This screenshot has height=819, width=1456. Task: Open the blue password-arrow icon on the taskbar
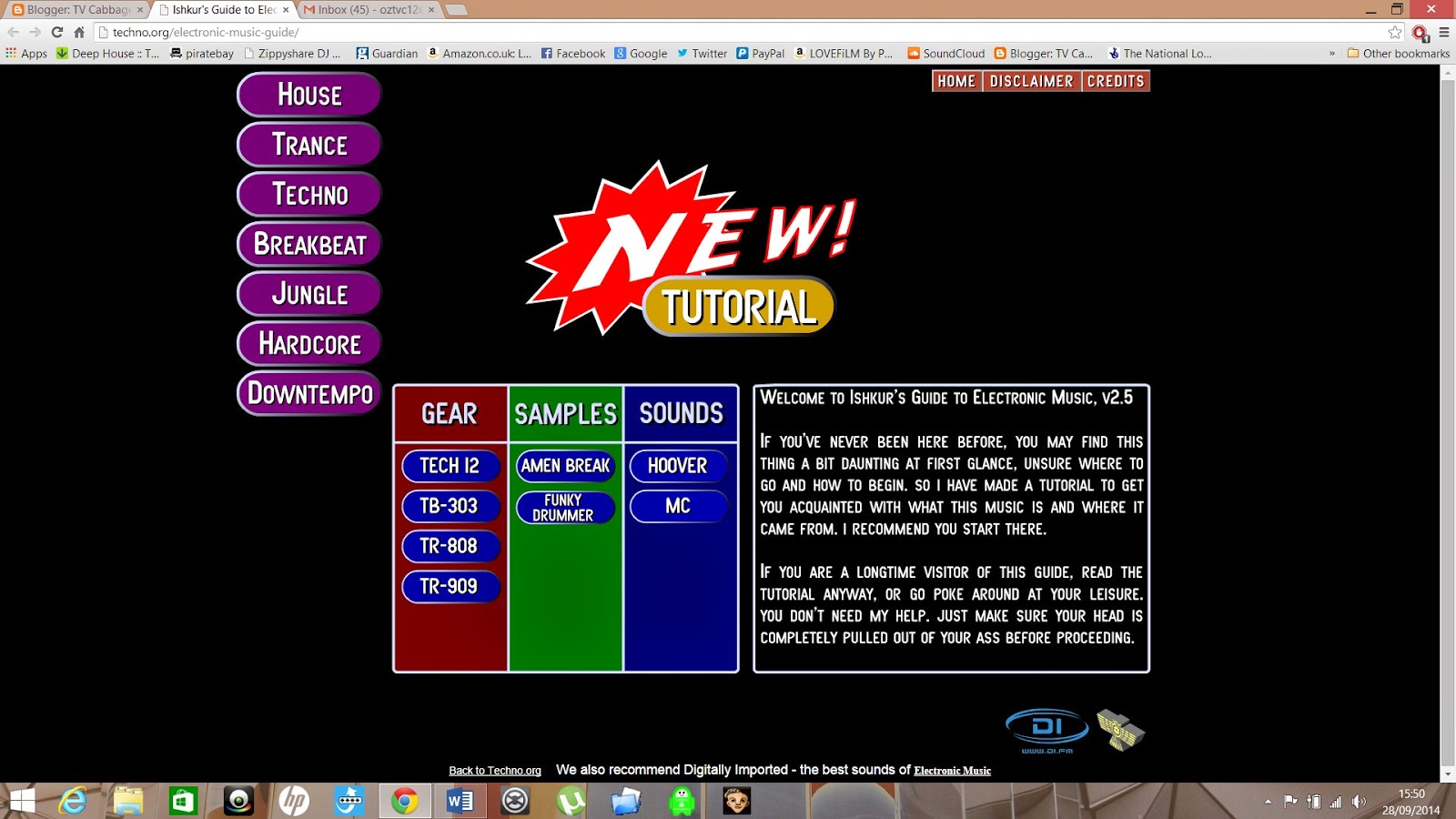349,801
